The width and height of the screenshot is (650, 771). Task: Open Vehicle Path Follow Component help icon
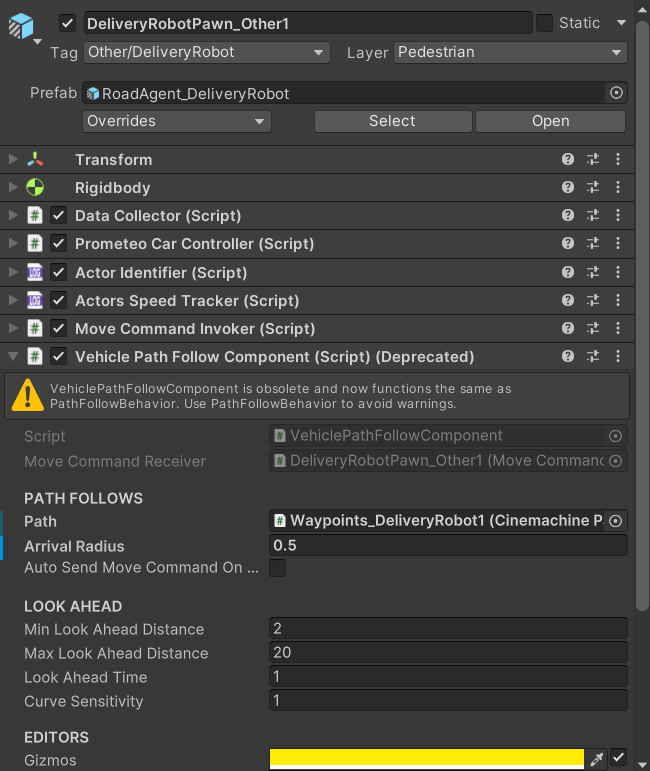pyautogui.click(x=568, y=356)
